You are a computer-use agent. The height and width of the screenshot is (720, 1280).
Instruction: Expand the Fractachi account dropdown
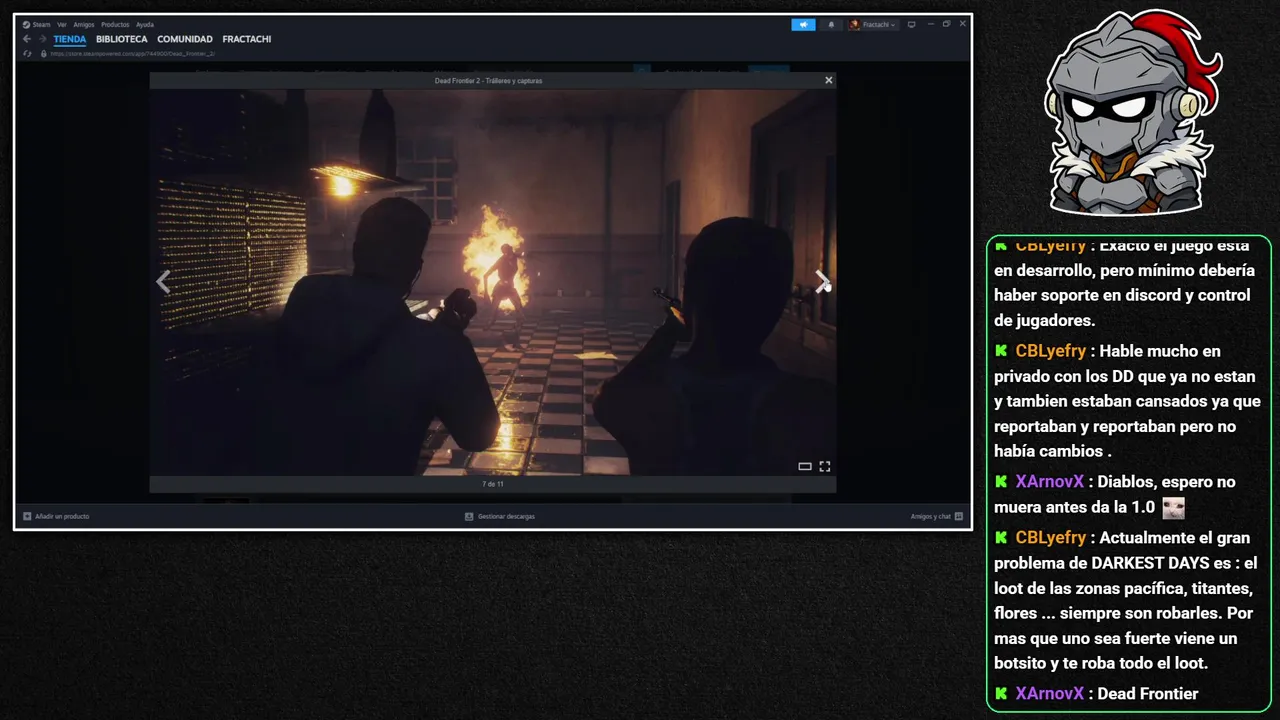click(x=873, y=24)
